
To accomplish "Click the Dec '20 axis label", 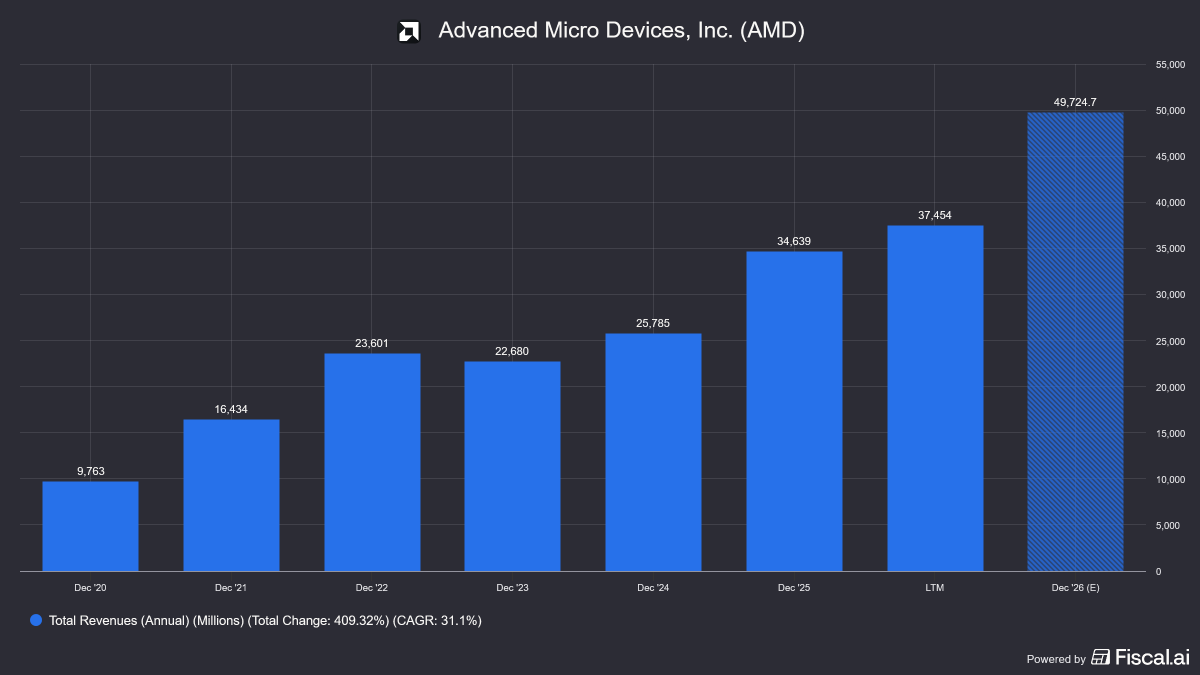I will point(90,587).
